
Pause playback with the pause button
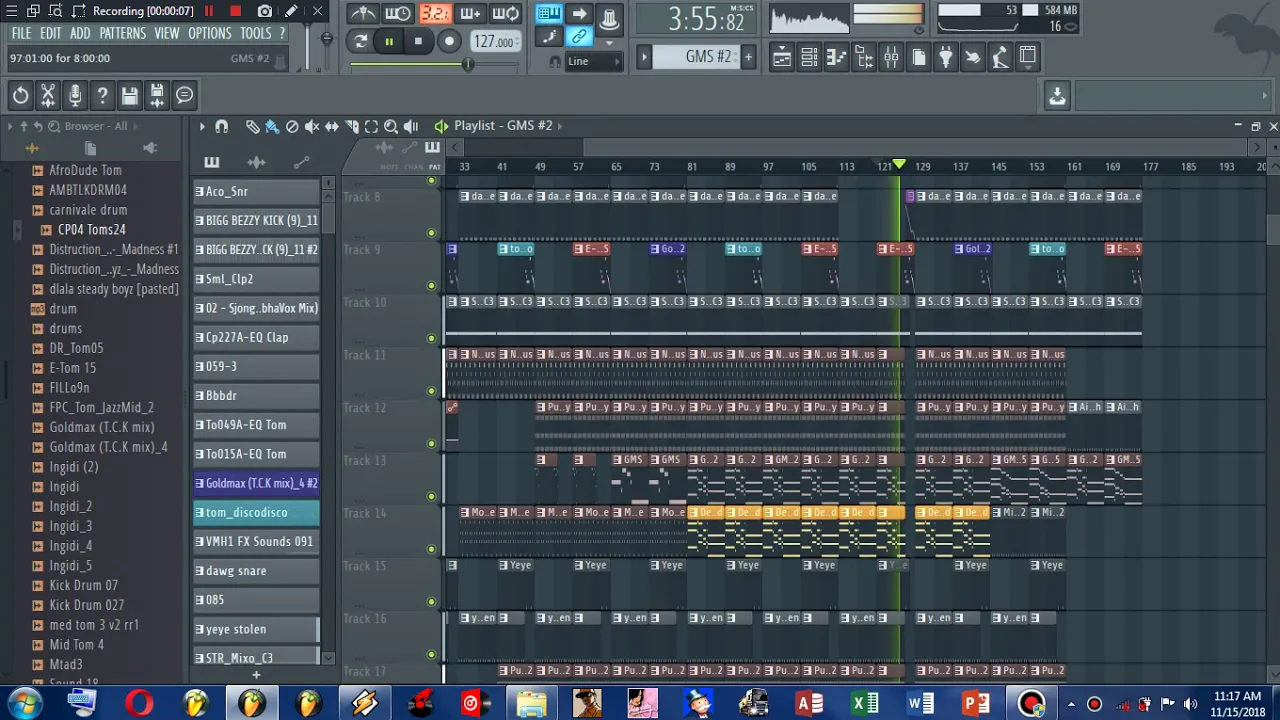(389, 41)
